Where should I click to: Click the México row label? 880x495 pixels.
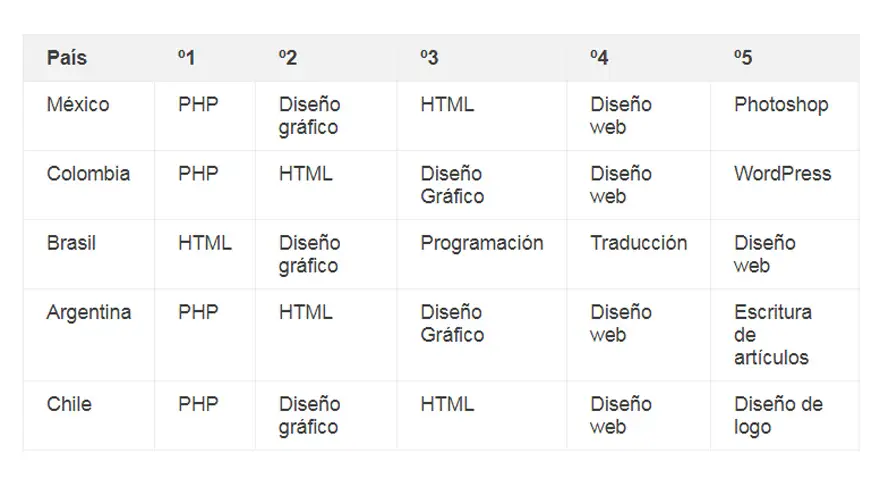pyautogui.click(x=78, y=104)
